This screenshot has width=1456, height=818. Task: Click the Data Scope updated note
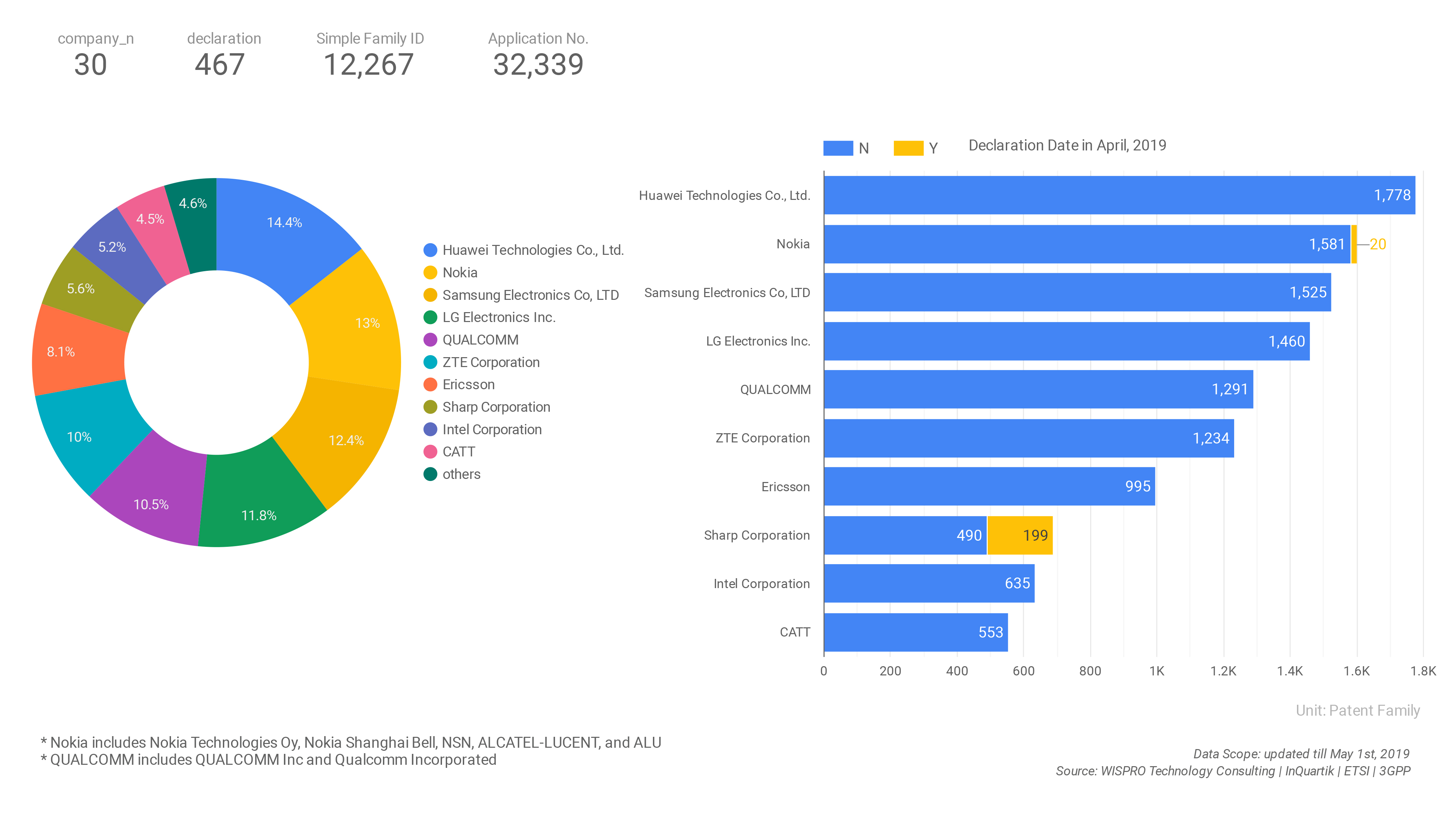1301,754
